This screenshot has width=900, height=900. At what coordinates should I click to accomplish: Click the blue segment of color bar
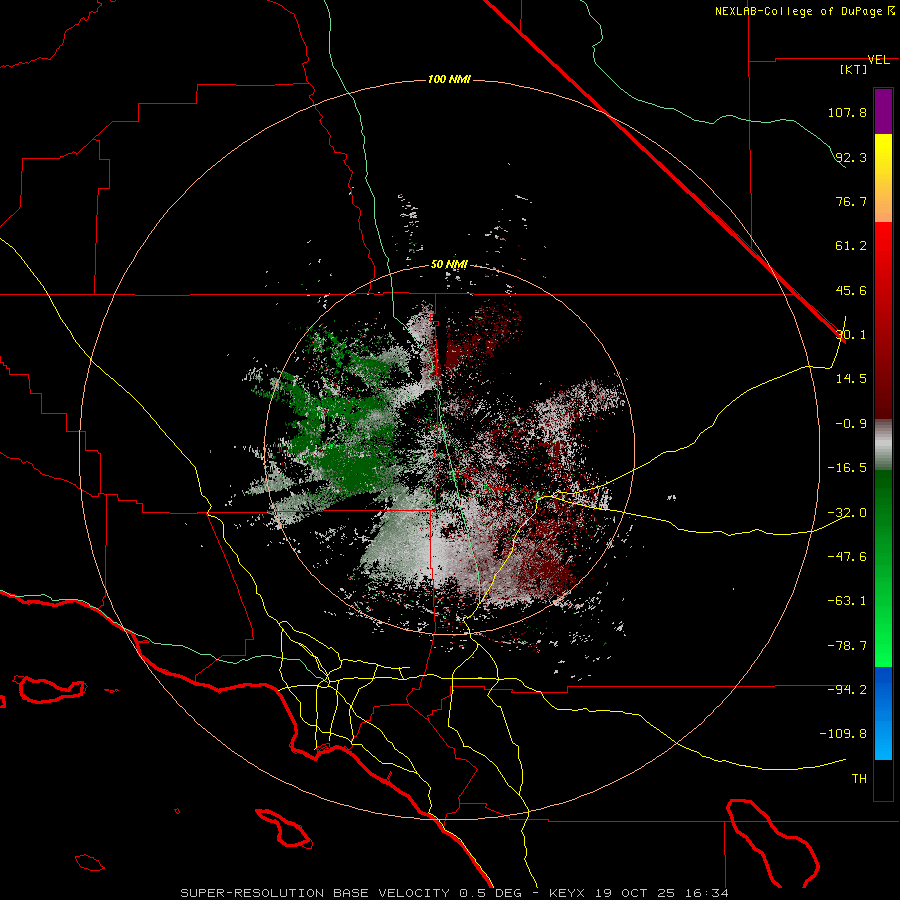click(x=883, y=713)
